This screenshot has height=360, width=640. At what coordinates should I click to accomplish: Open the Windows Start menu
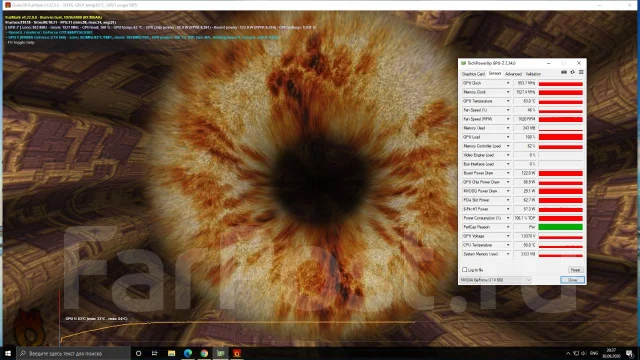point(8,353)
